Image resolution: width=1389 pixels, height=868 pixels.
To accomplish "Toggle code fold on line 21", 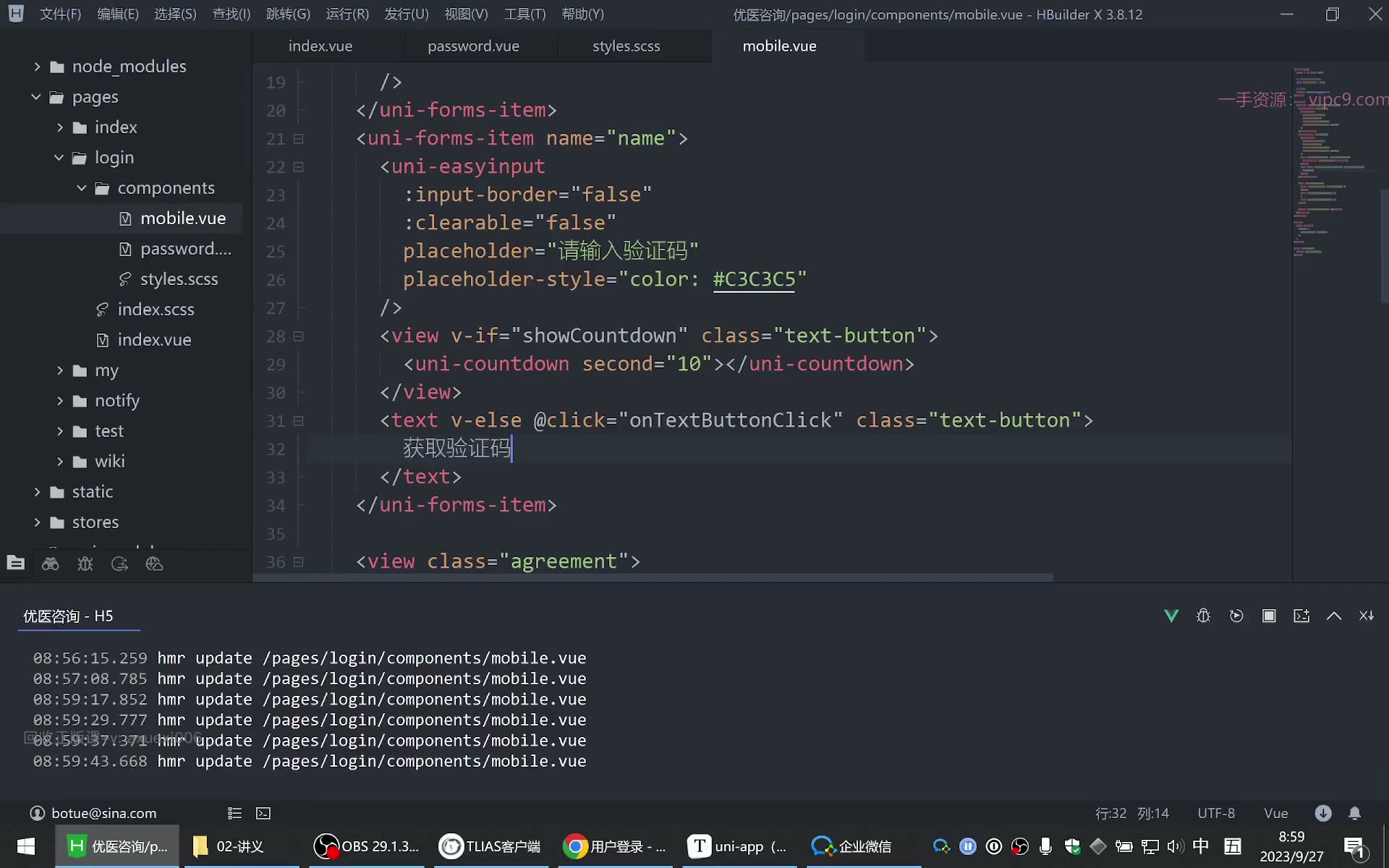I will (x=298, y=139).
